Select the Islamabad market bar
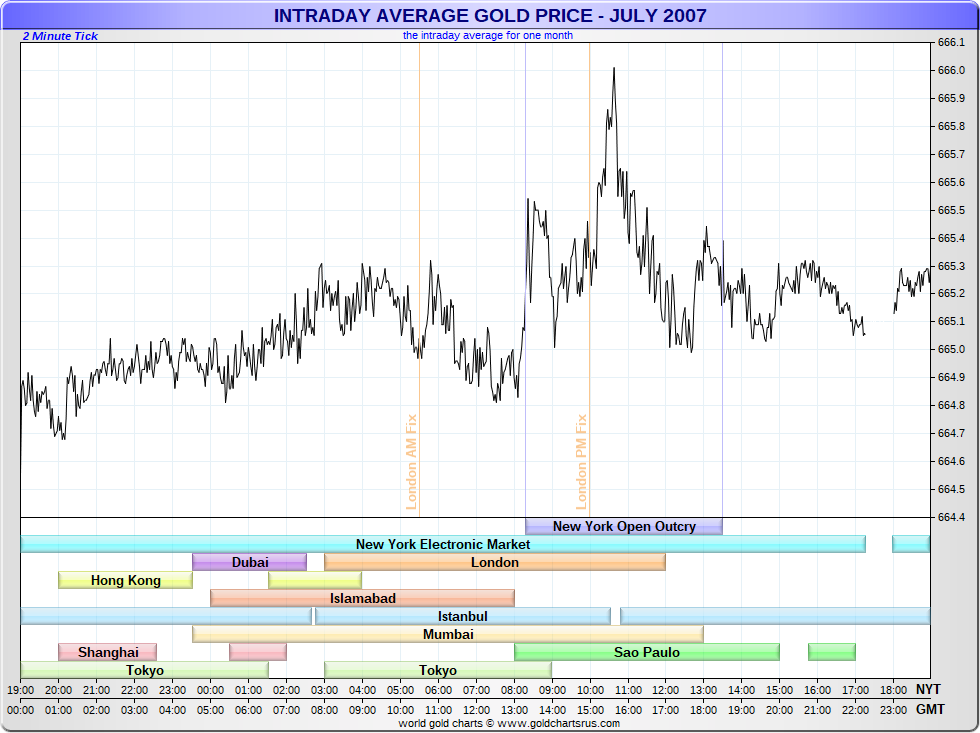Image resolution: width=980 pixels, height=733 pixels. coord(362,598)
